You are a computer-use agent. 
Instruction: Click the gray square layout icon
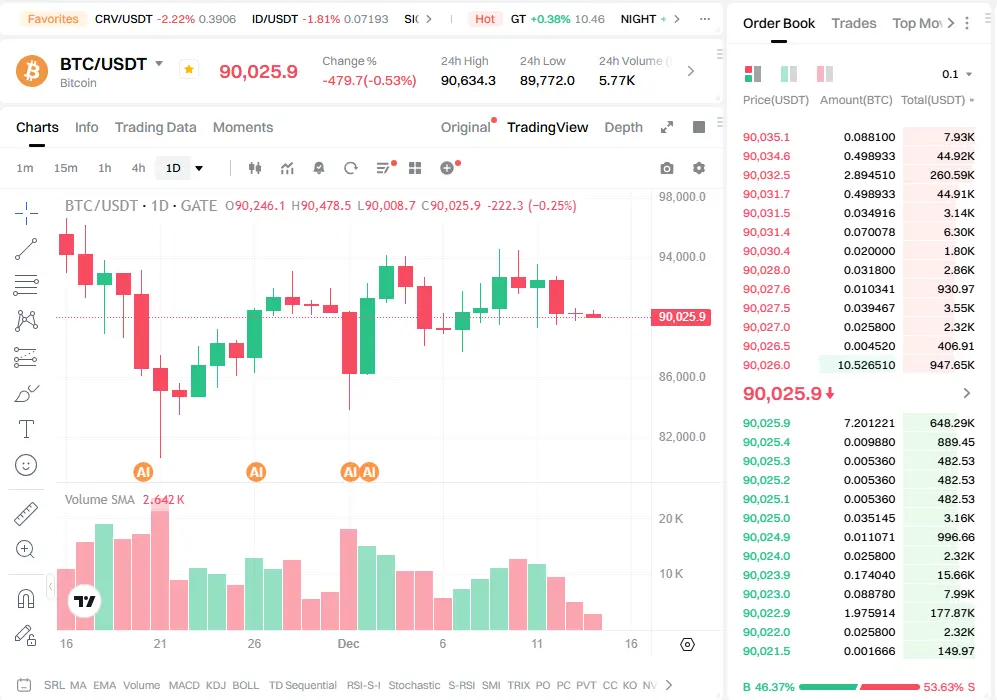[x=699, y=127]
